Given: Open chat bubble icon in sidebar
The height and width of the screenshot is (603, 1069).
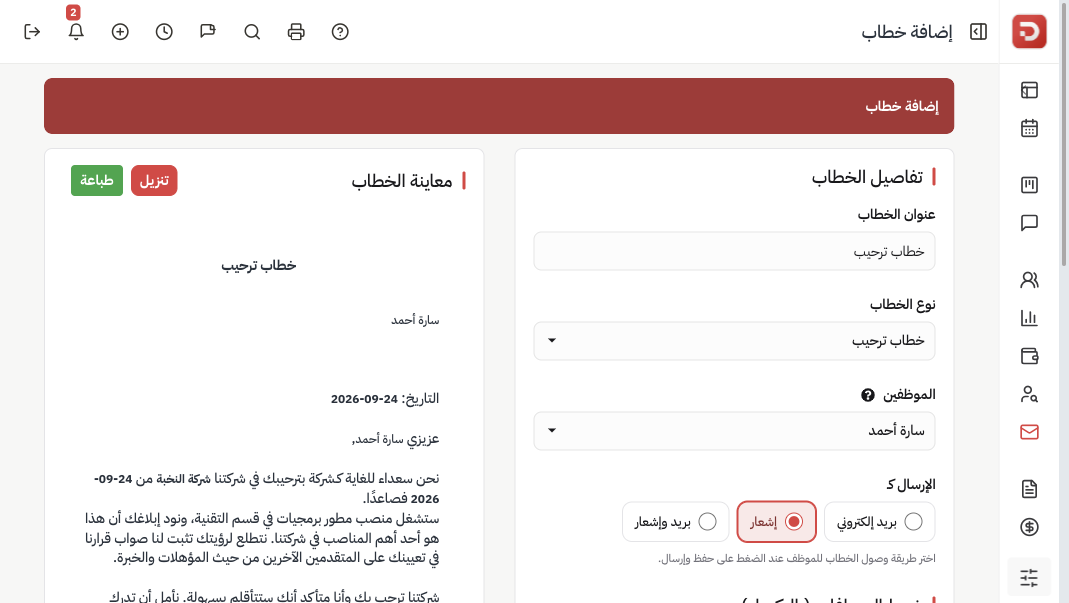Looking at the screenshot, I should [x=1029, y=223].
